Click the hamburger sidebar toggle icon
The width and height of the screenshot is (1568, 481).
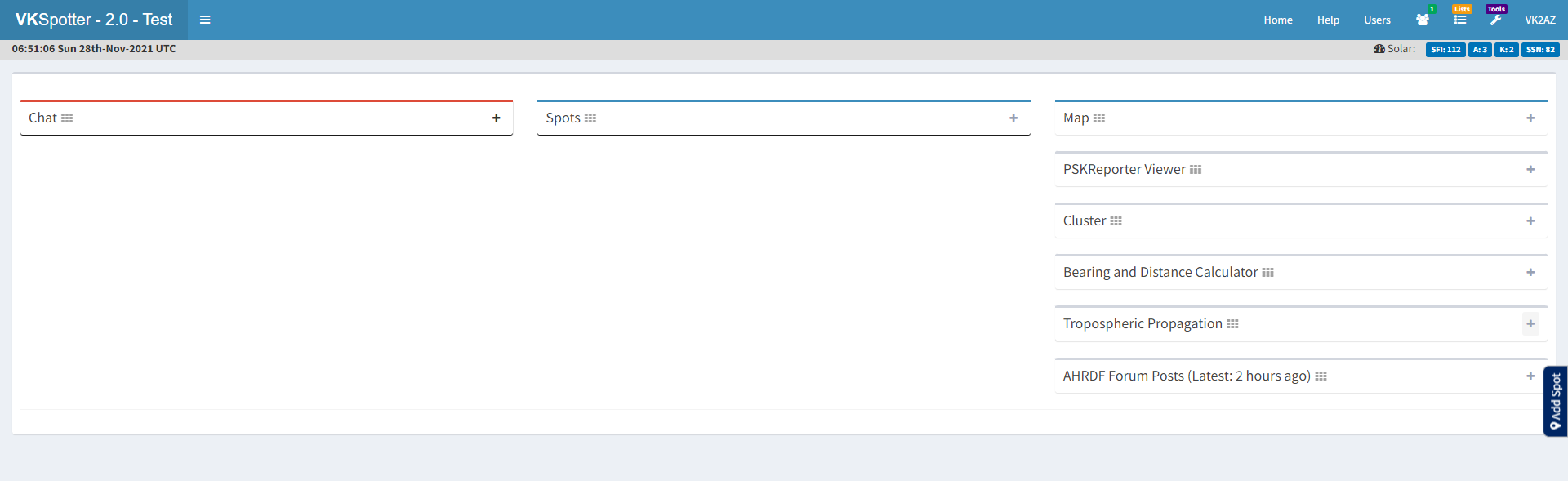coord(205,20)
